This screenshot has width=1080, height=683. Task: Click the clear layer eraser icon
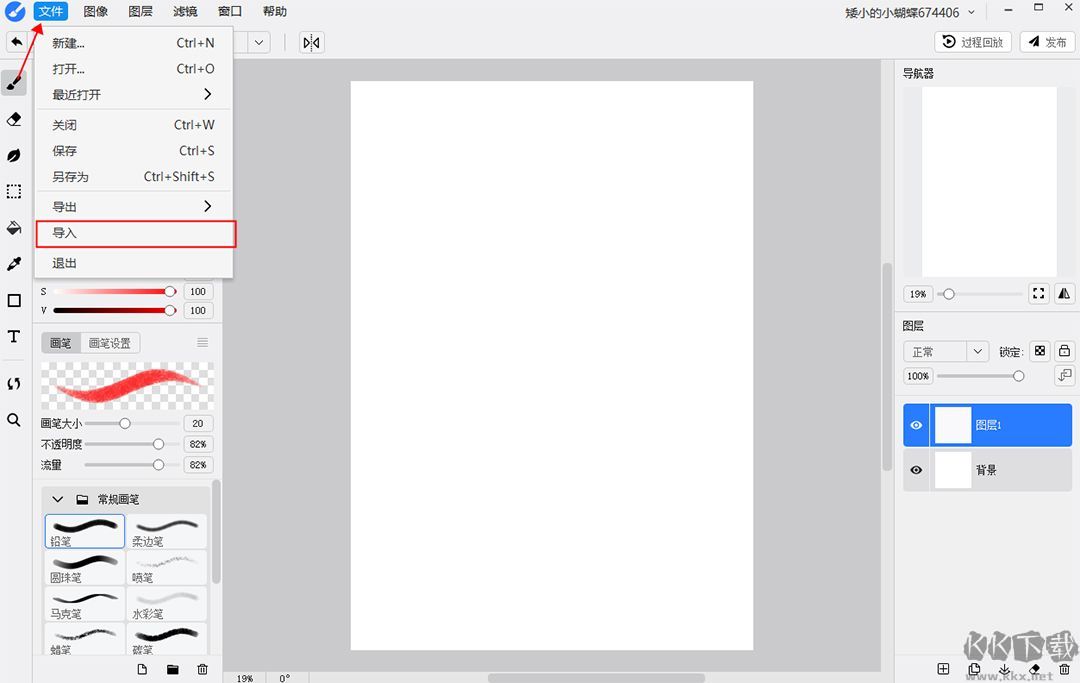1035,669
